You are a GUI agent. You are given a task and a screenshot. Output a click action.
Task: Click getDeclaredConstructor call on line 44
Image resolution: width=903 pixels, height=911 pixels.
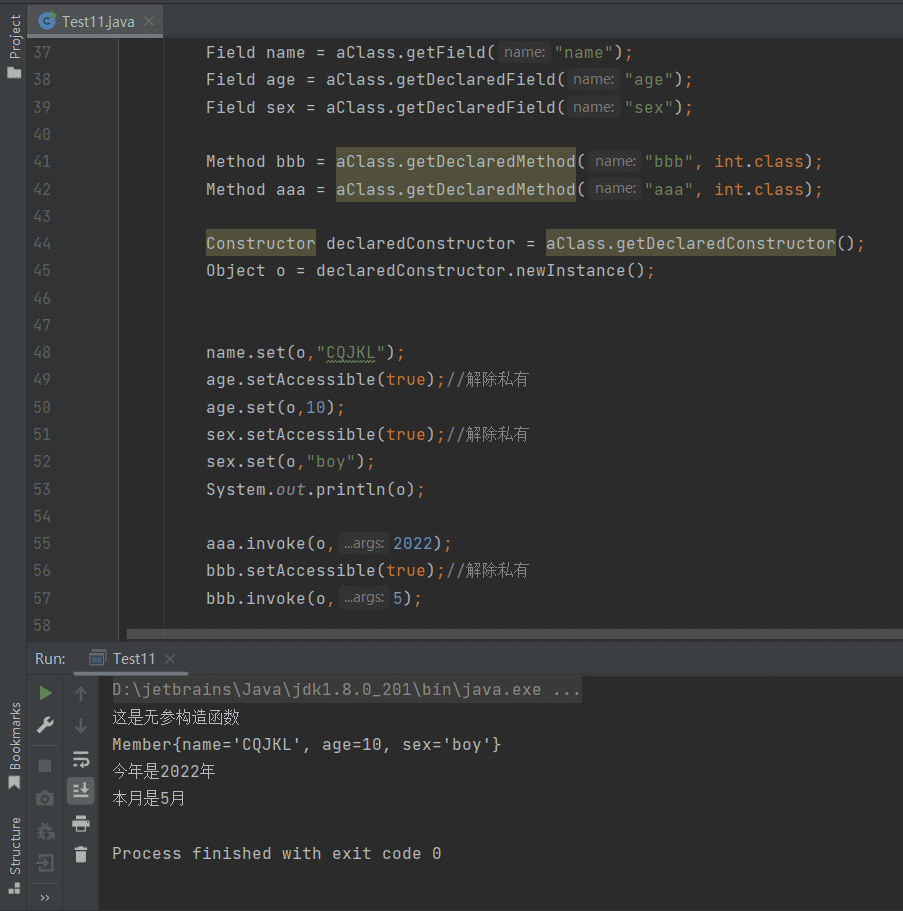[x=690, y=243]
